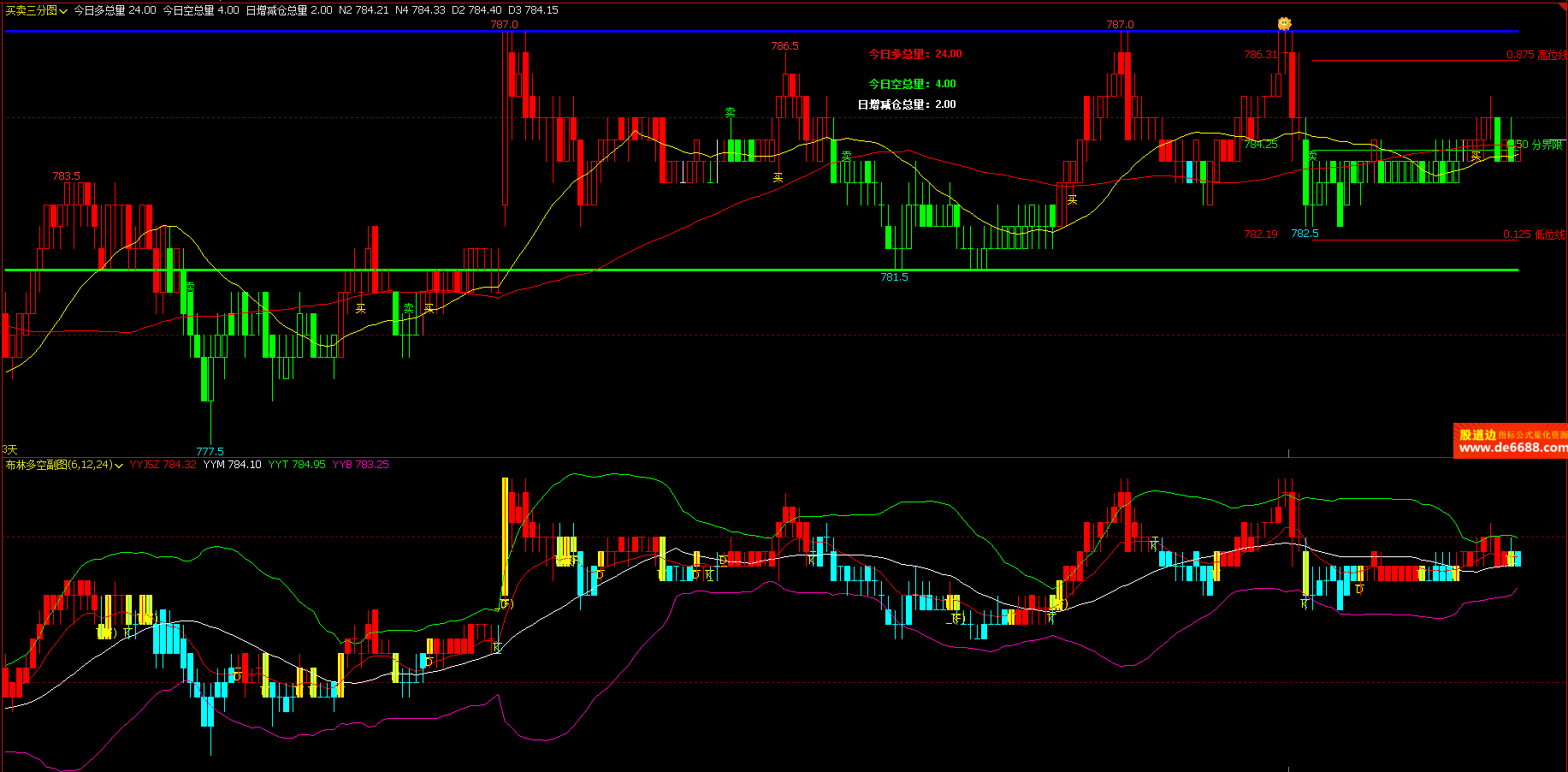Click the 0.125 低位线 label
1568x772 pixels.
click(x=1535, y=235)
